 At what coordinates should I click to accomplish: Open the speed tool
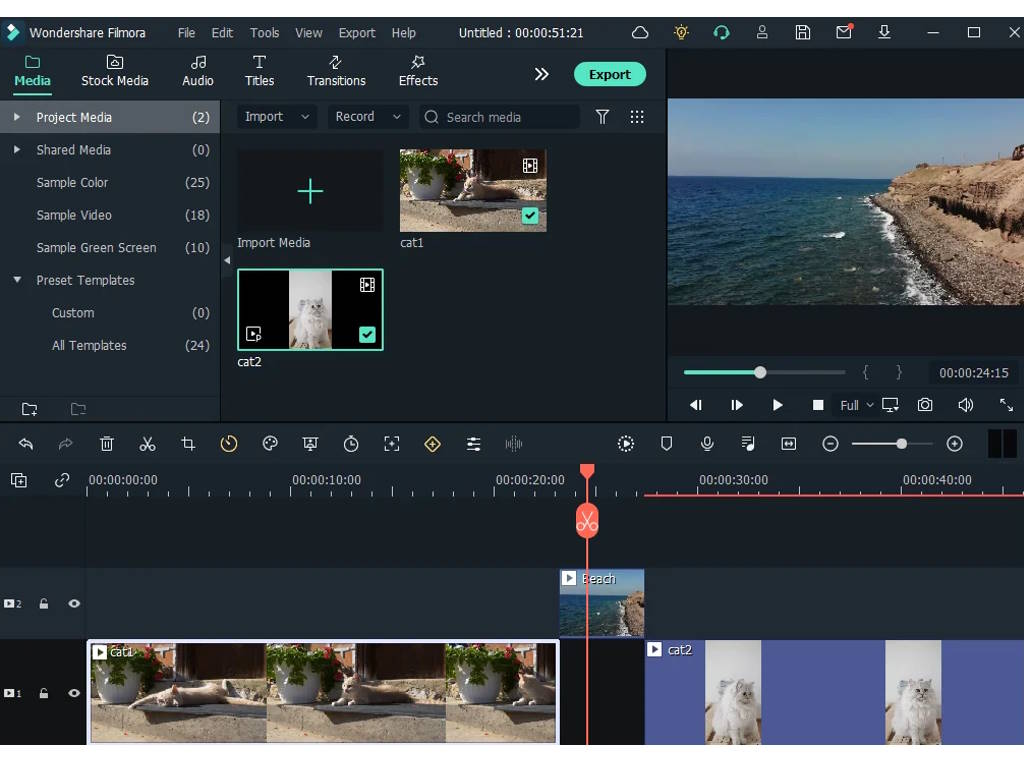[229, 444]
